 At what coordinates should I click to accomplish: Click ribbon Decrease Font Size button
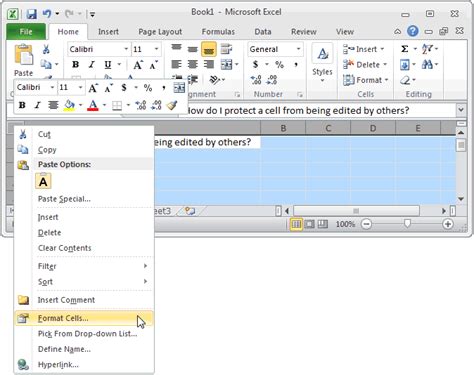point(154,65)
